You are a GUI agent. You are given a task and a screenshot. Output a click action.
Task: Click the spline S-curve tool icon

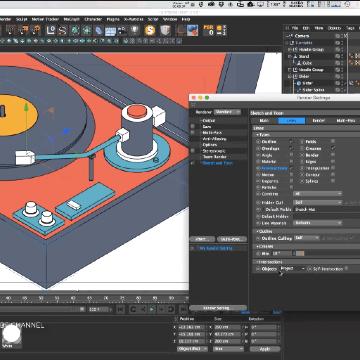[62, 30]
